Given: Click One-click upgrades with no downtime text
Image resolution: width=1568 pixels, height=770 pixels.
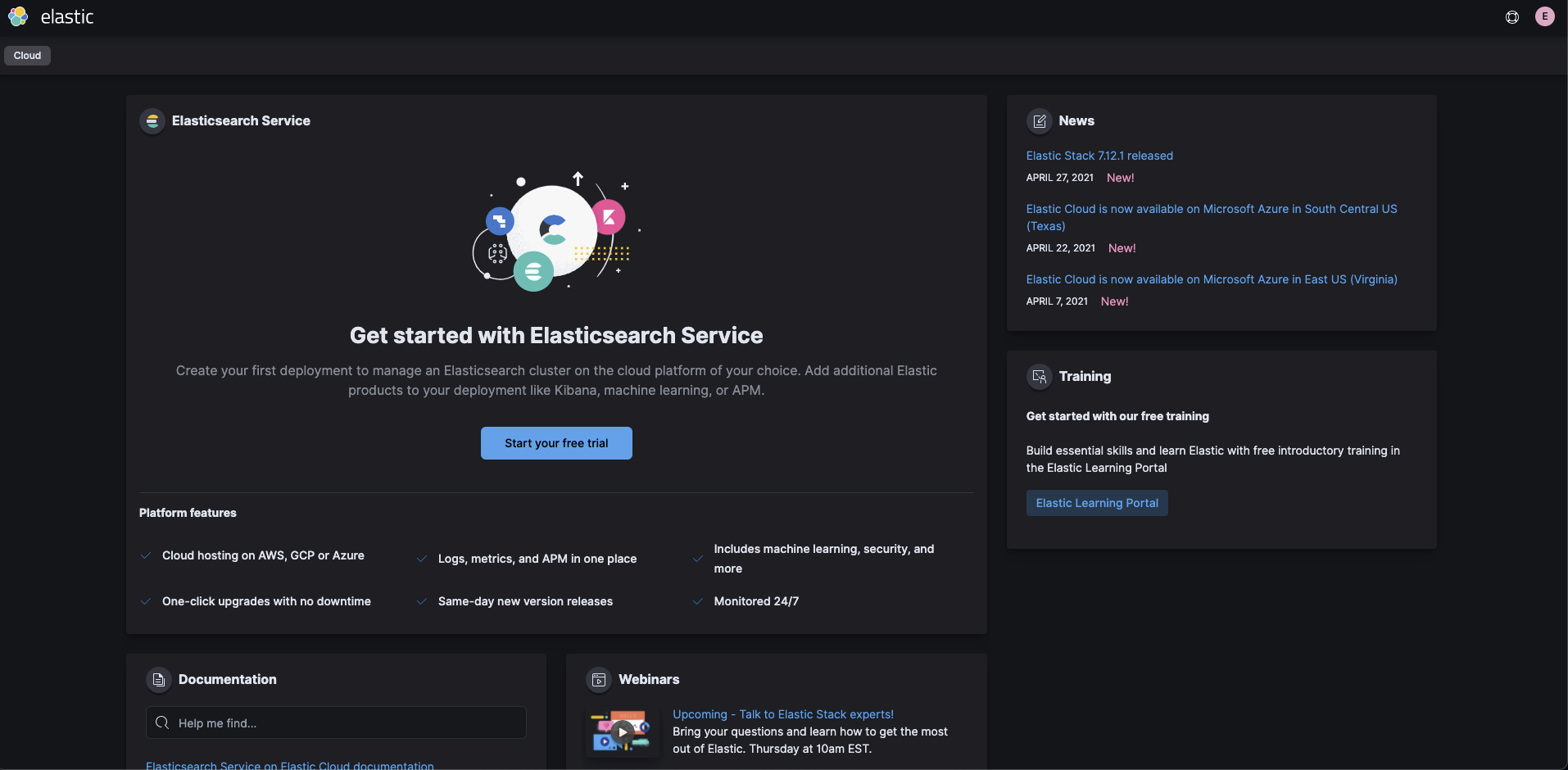Looking at the screenshot, I should click(x=266, y=601).
